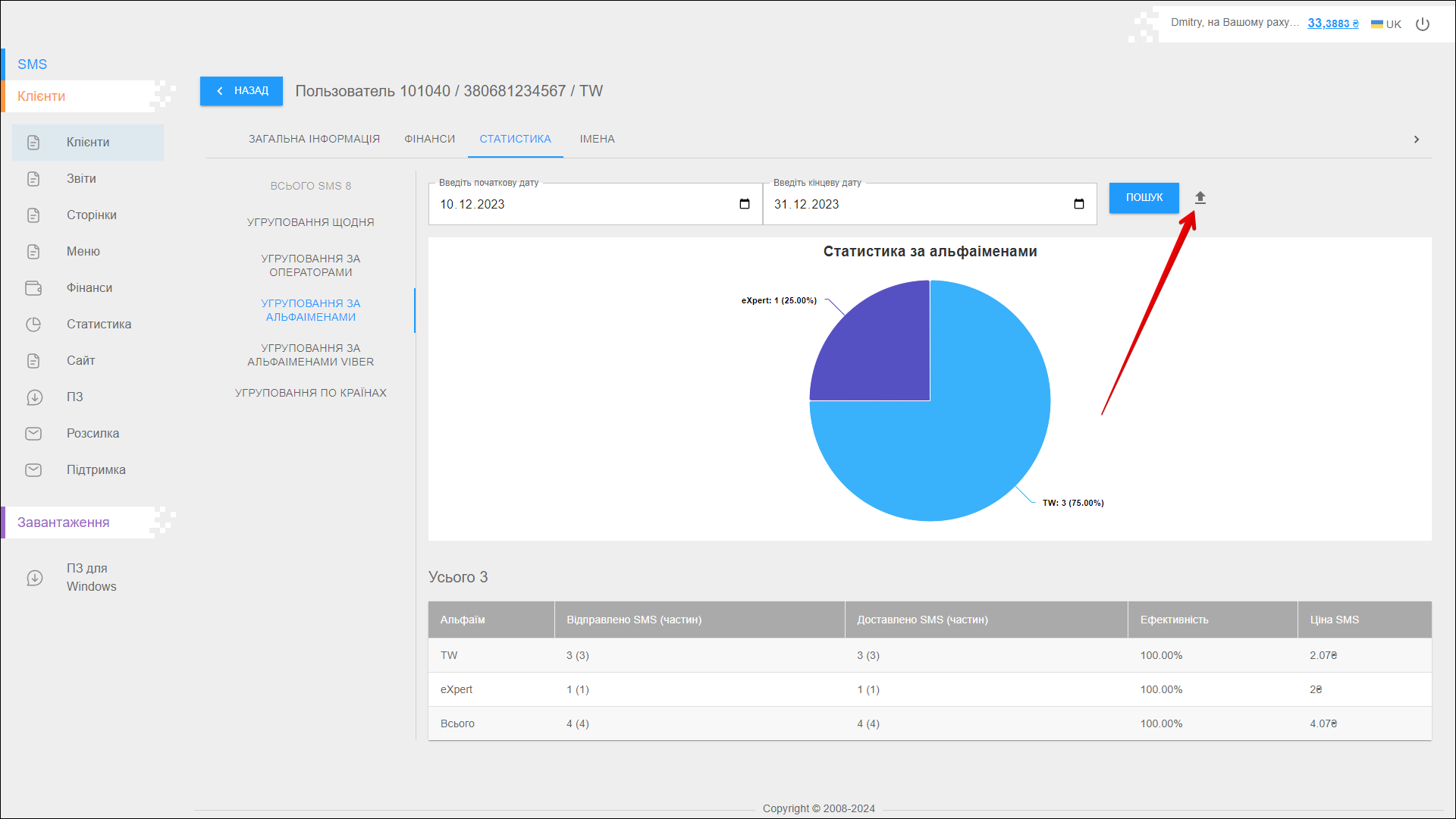Click the ПЗ для Windows download icon

tap(33, 578)
